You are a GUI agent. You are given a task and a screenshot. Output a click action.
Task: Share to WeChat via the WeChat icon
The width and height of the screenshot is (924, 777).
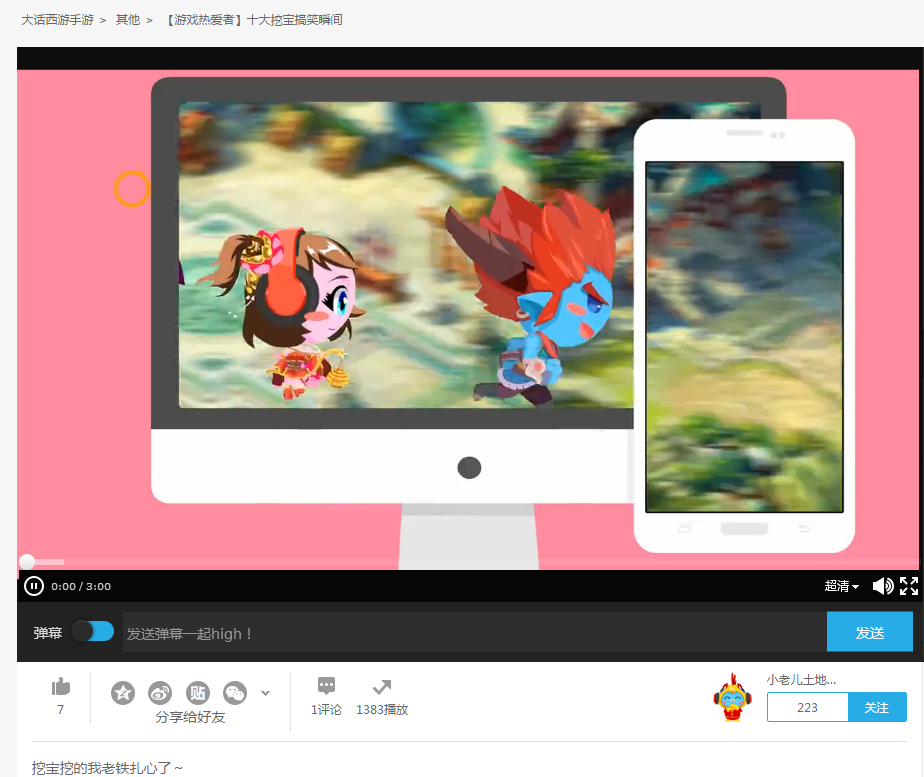coord(235,693)
